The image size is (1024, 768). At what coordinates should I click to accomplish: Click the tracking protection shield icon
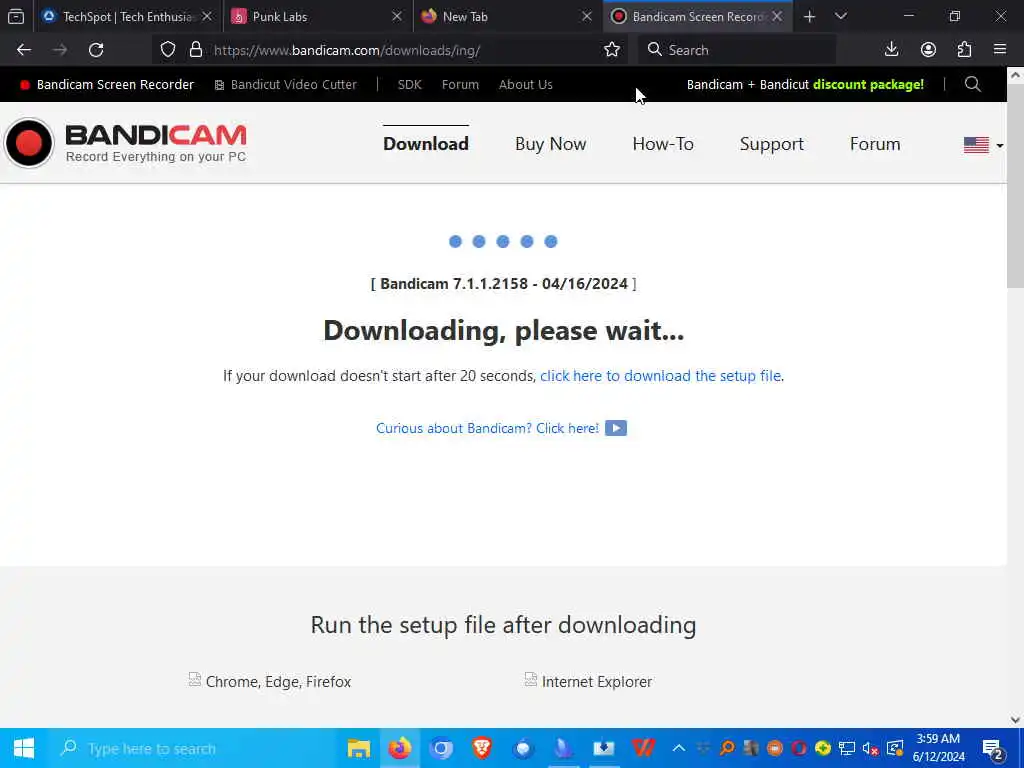point(168,50)
